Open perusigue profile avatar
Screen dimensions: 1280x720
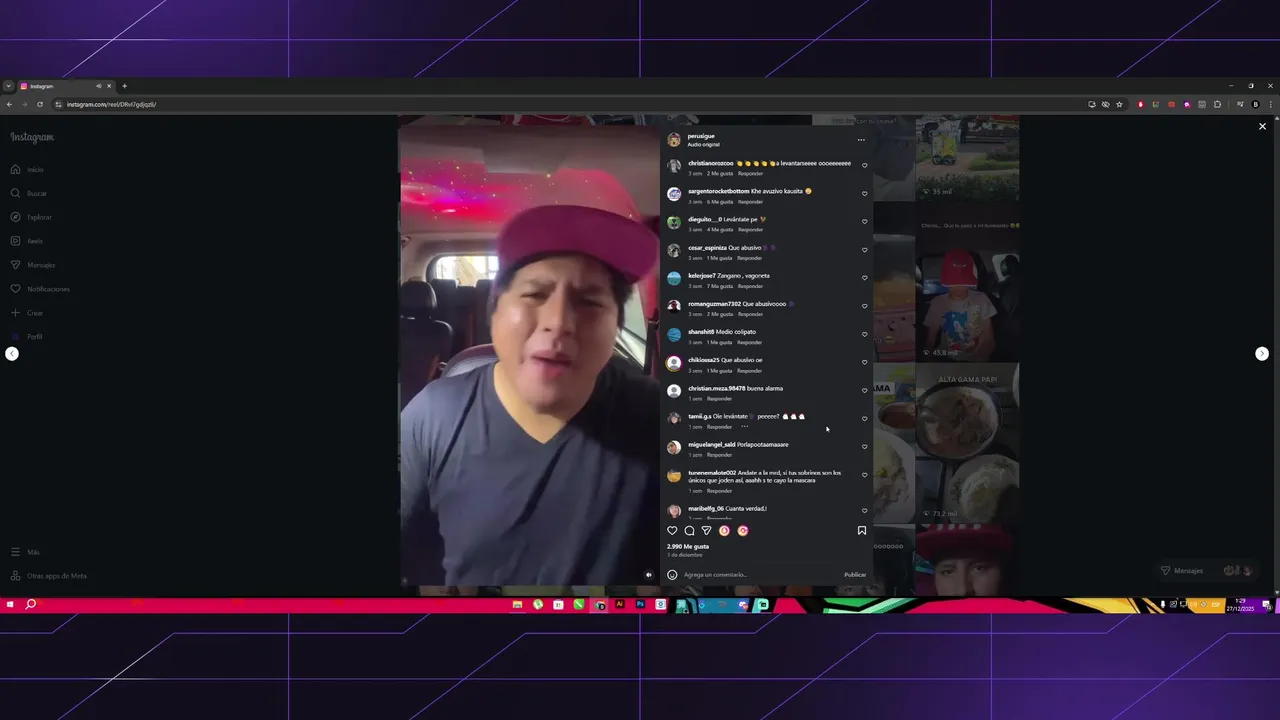coord(674,140)
